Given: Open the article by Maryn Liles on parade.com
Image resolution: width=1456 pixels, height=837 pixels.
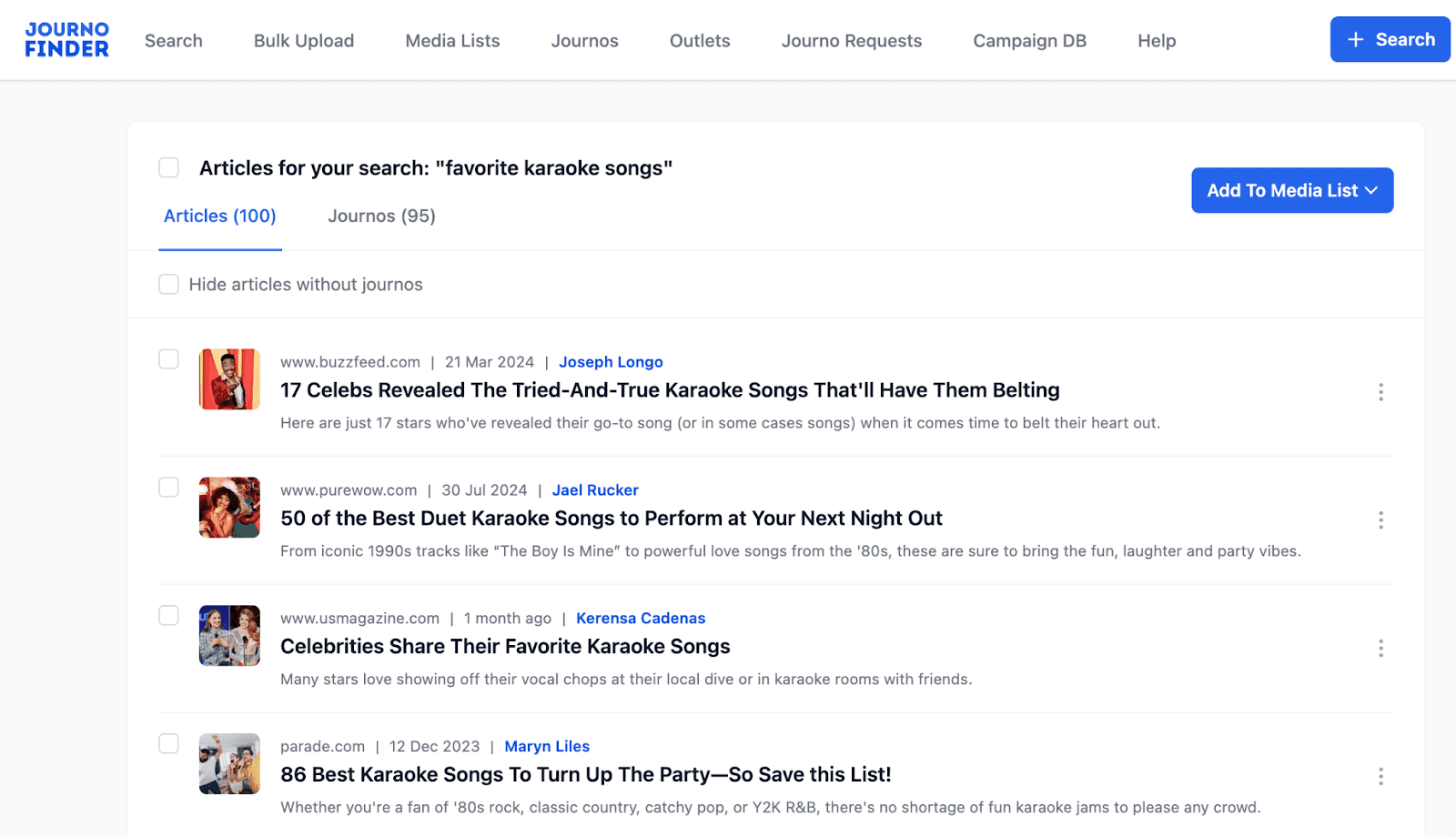Looking at the screenshot, I should pyautogui.click(x=585, y=774).
